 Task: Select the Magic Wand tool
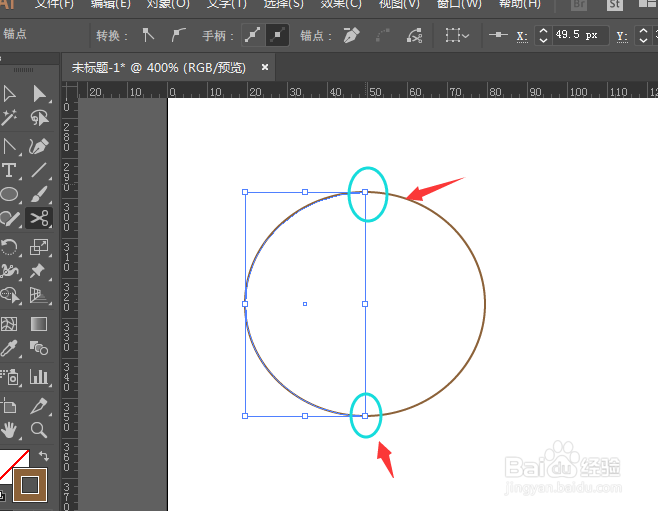point(9,118)
